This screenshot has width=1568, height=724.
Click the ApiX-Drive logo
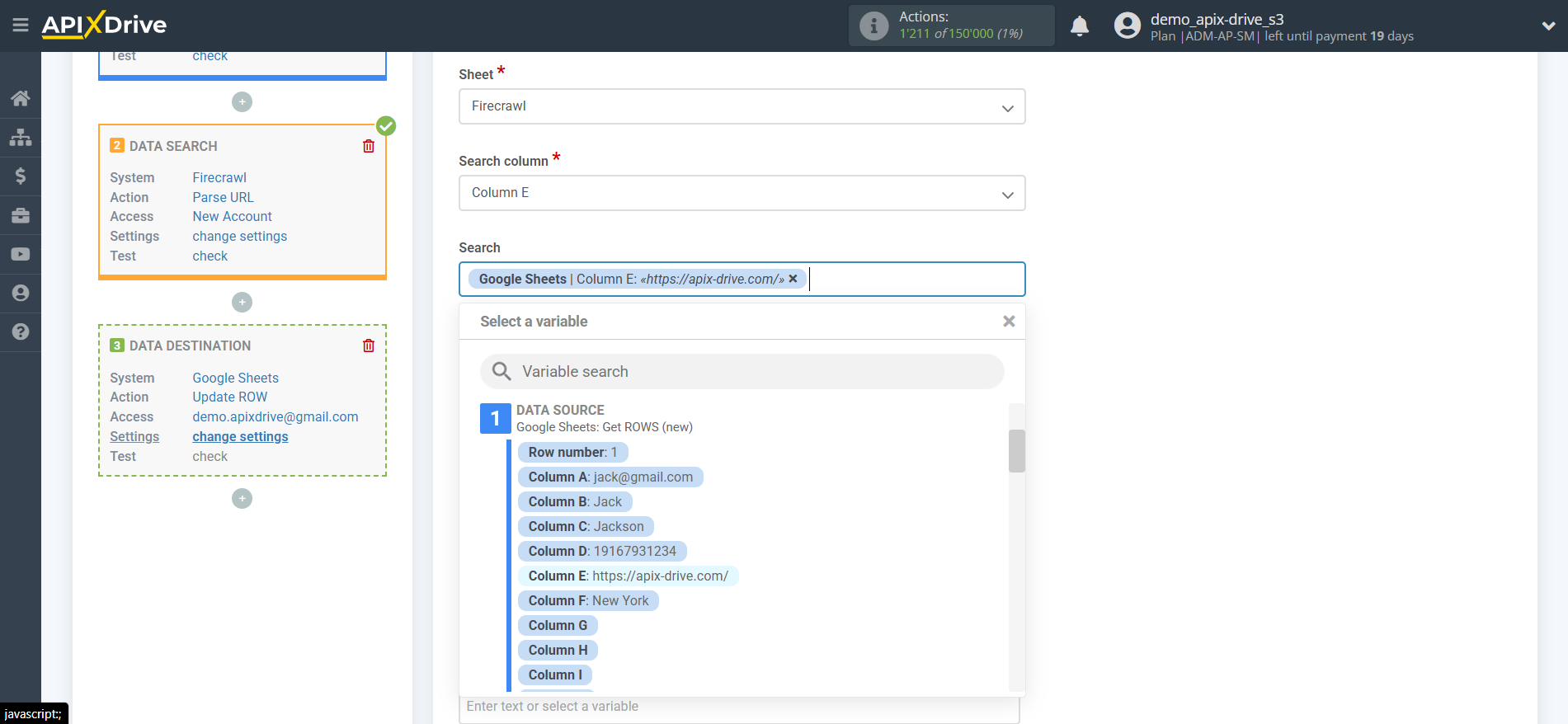[x=104, y=25]
